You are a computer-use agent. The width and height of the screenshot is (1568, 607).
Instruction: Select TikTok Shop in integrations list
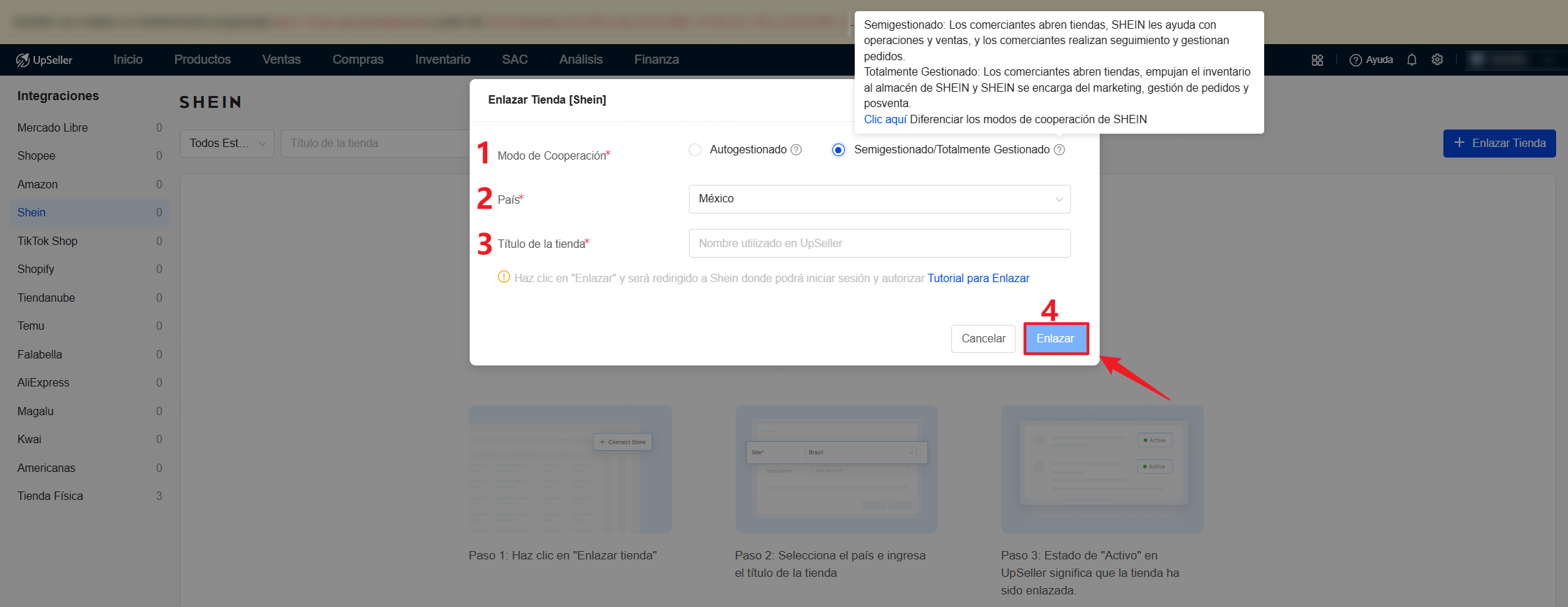click(48, 241)
